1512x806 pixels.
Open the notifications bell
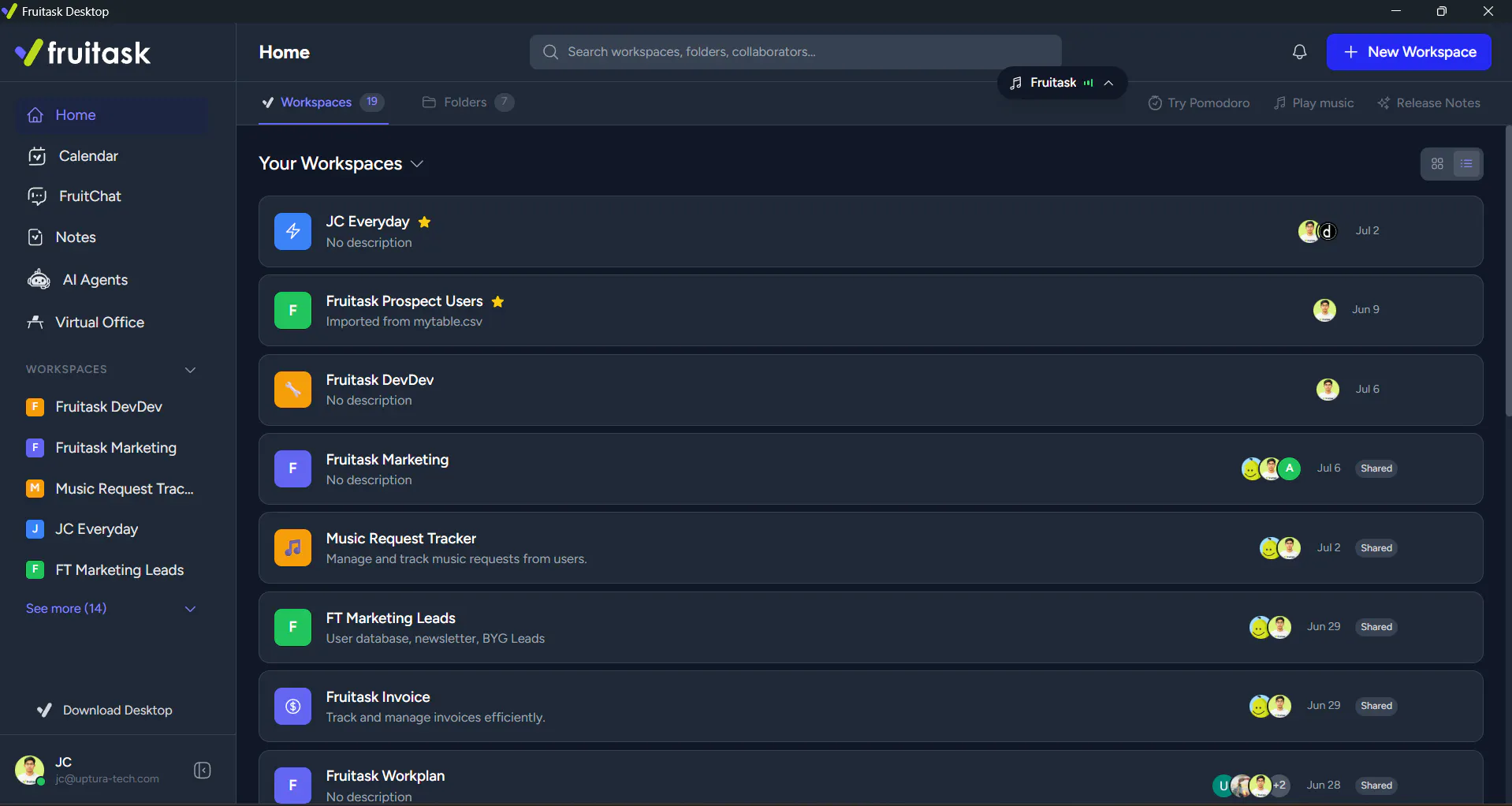click(1299, 52)
